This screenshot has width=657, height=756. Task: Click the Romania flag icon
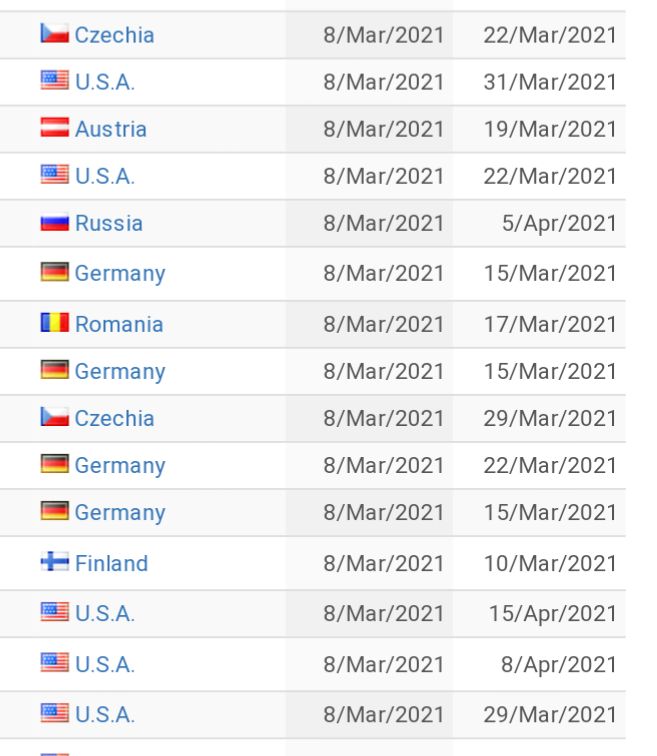click(x=54, y=323)
